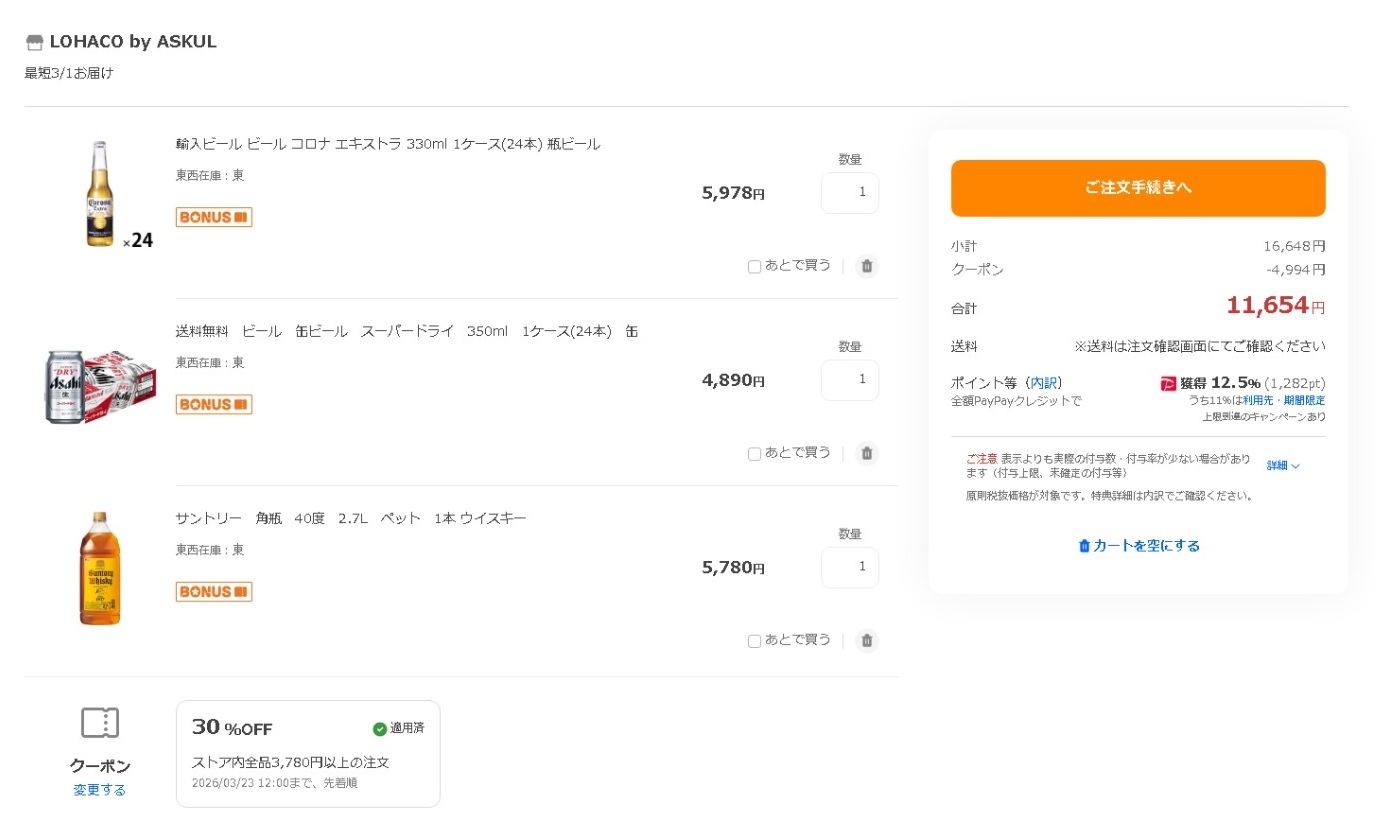Click BONUS badge under Asahi Super Dry
The image size is (1375, 834).
214,404
